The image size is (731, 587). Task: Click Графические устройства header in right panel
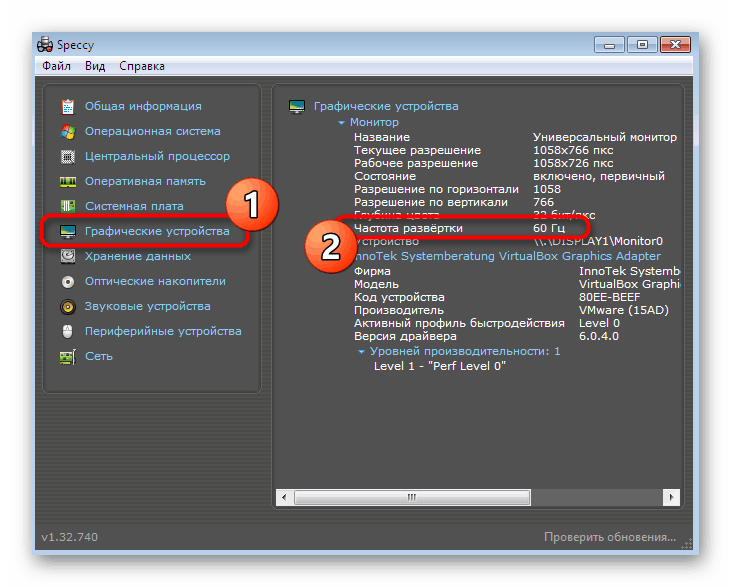pyautogui.click(x=386, y=106)
